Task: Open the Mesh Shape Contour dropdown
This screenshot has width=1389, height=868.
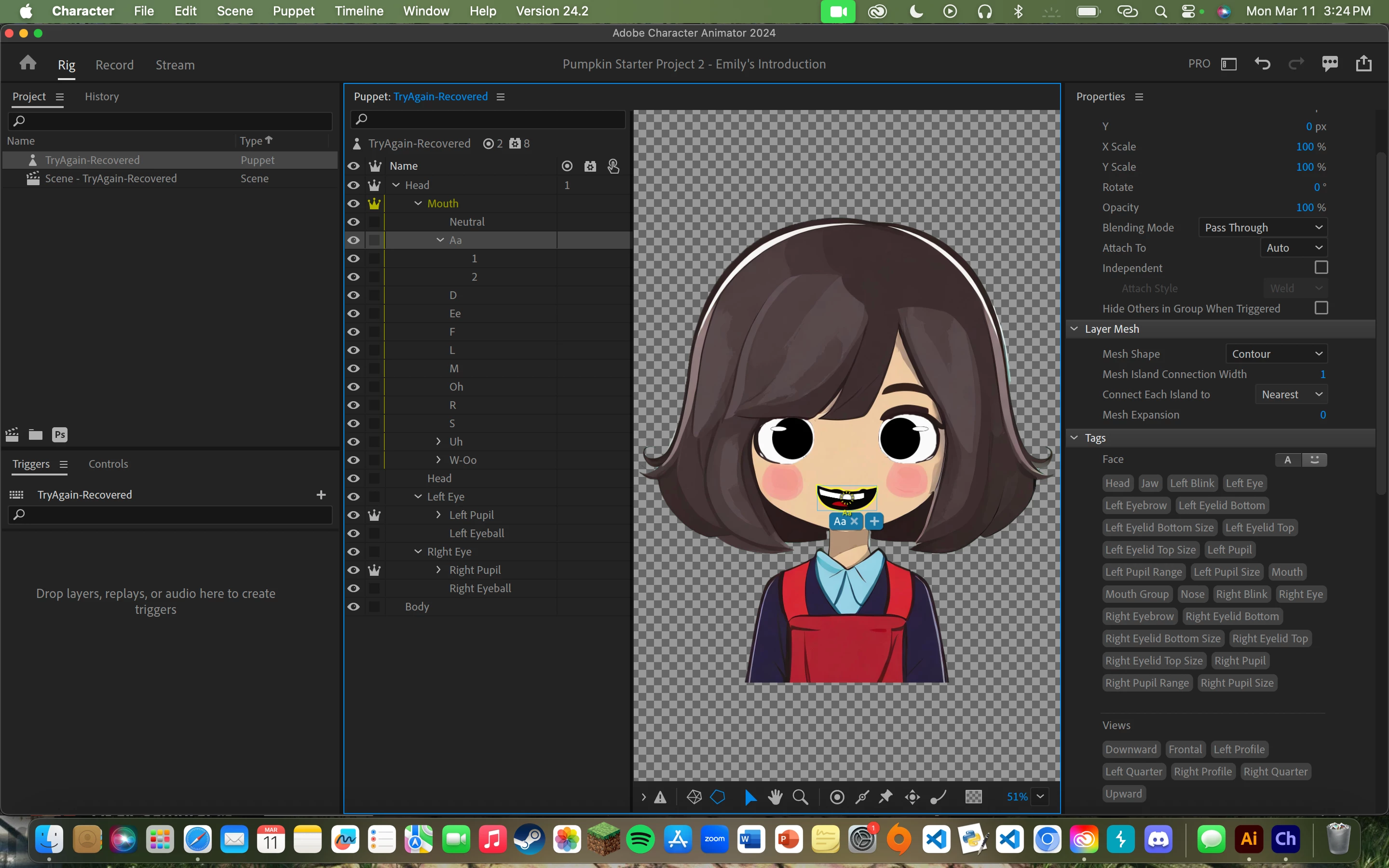Action: 1276,353
